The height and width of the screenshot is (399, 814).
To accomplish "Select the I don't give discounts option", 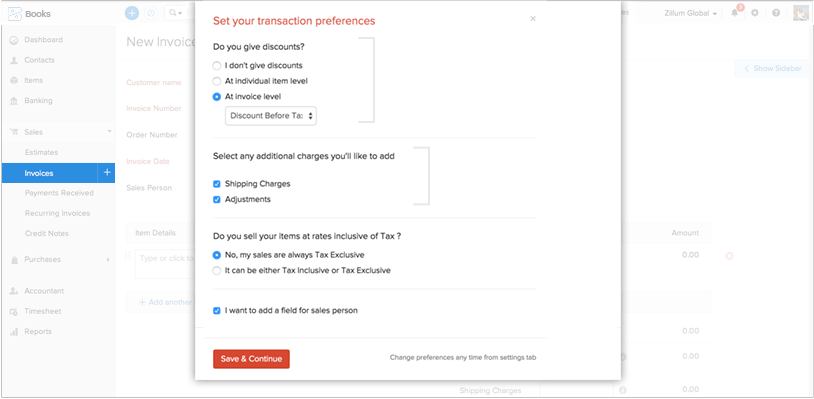I will (257, 66).
